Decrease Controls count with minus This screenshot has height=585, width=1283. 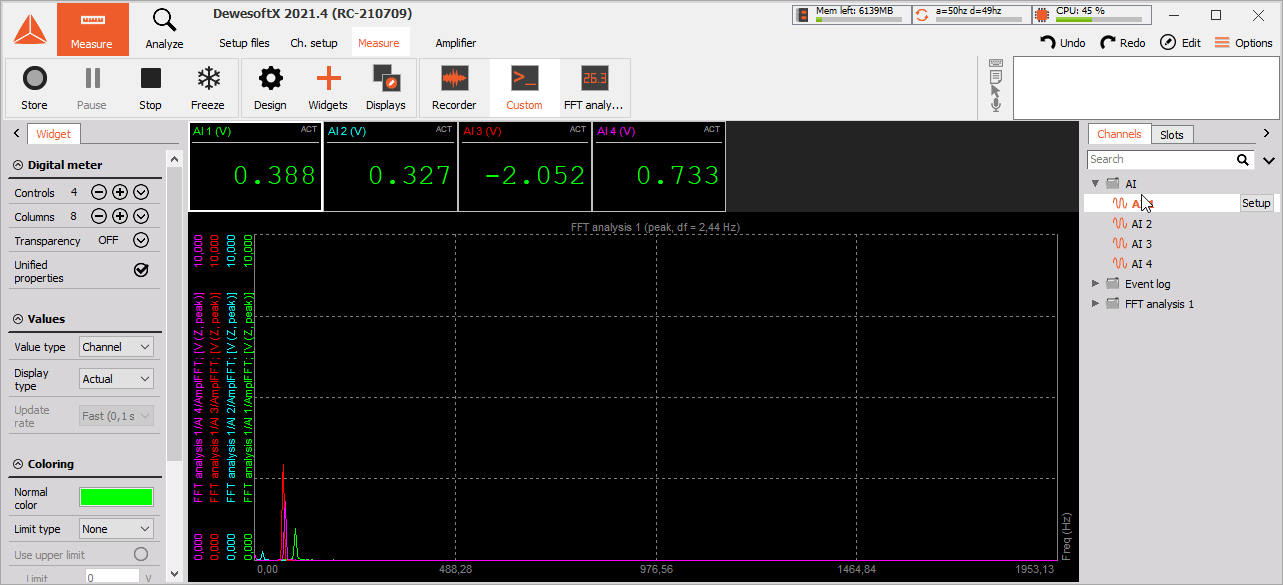99,192
